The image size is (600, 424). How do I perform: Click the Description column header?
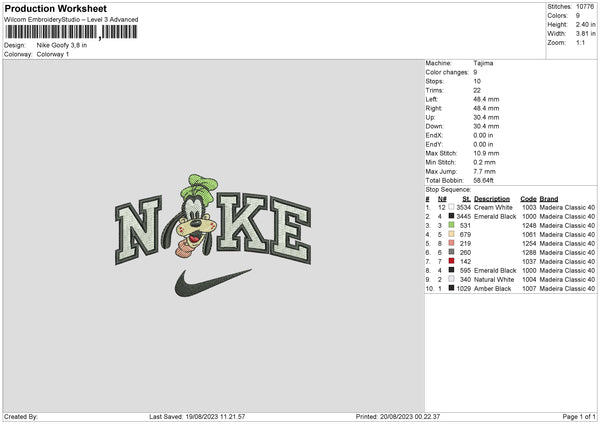(492, 199)
